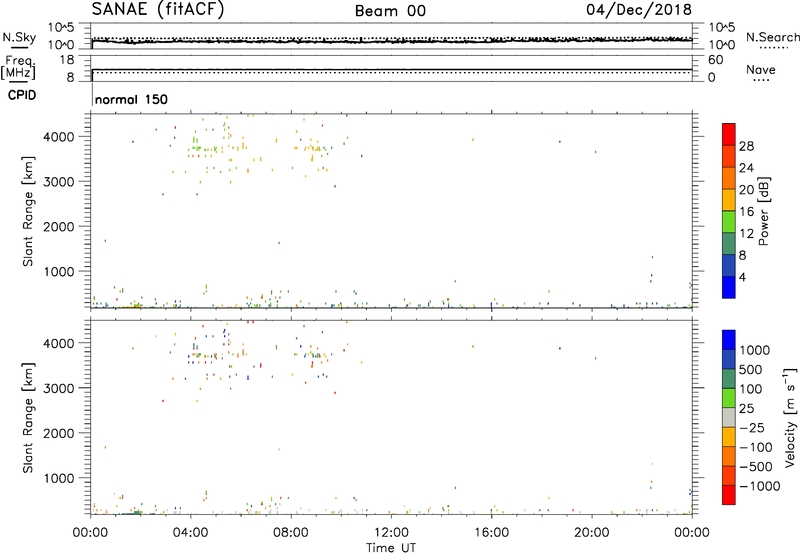Click the 'CPID' row label
This screenshot has width=800, height=554.
(22, 95)
